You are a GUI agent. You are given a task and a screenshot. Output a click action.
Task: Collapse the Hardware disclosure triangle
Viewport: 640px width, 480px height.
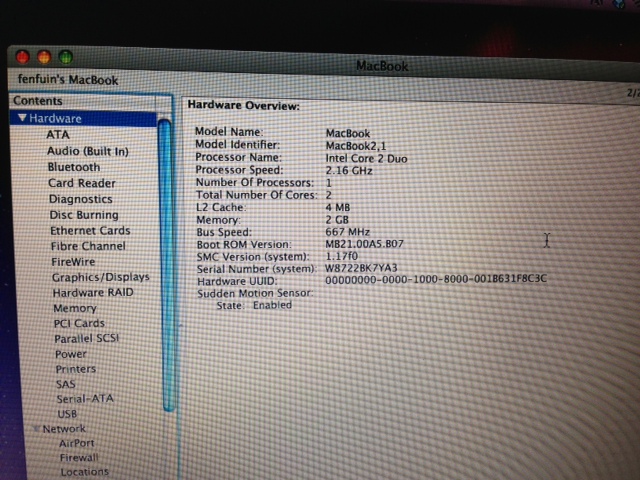(22, 118)
